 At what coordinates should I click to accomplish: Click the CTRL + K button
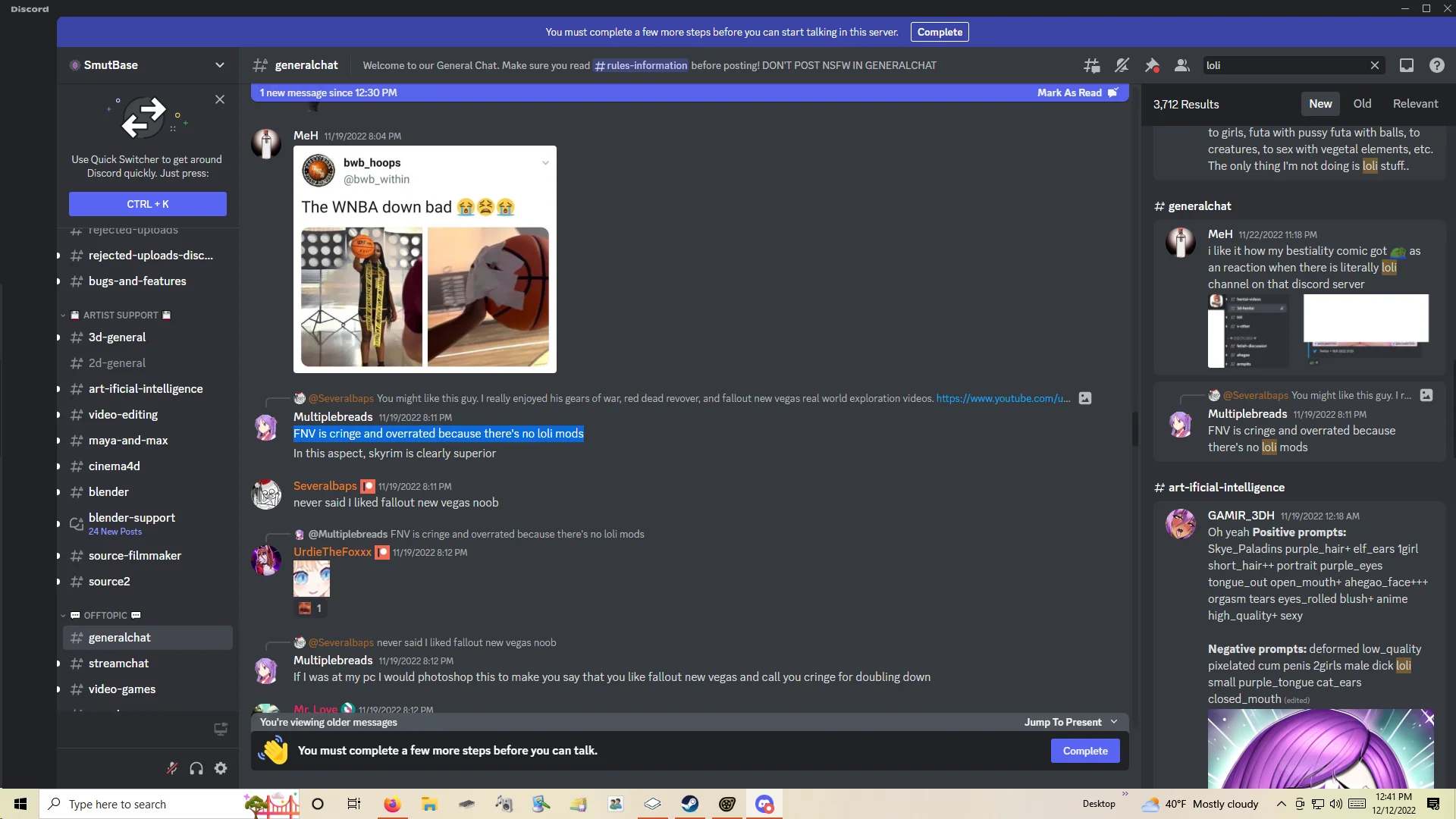148,204
